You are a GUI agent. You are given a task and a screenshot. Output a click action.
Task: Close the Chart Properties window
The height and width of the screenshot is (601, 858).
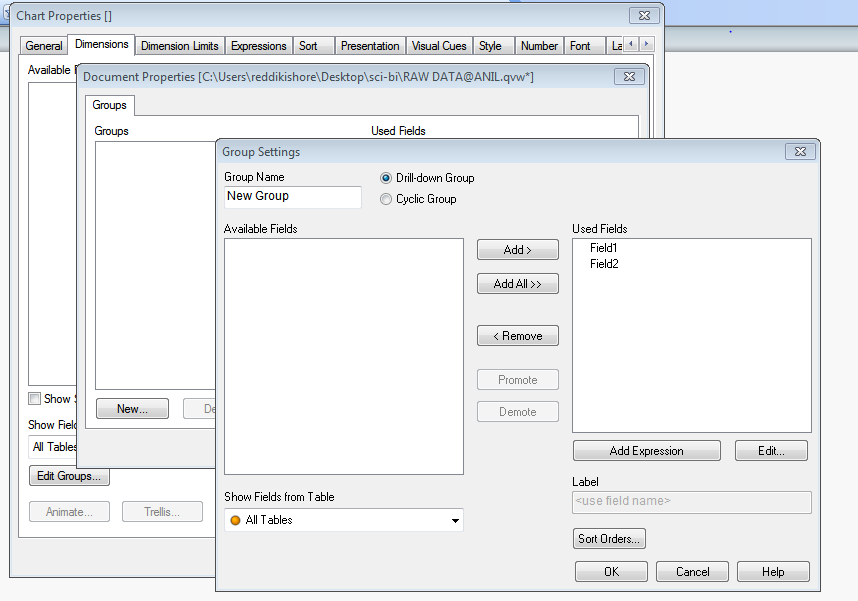644,16
